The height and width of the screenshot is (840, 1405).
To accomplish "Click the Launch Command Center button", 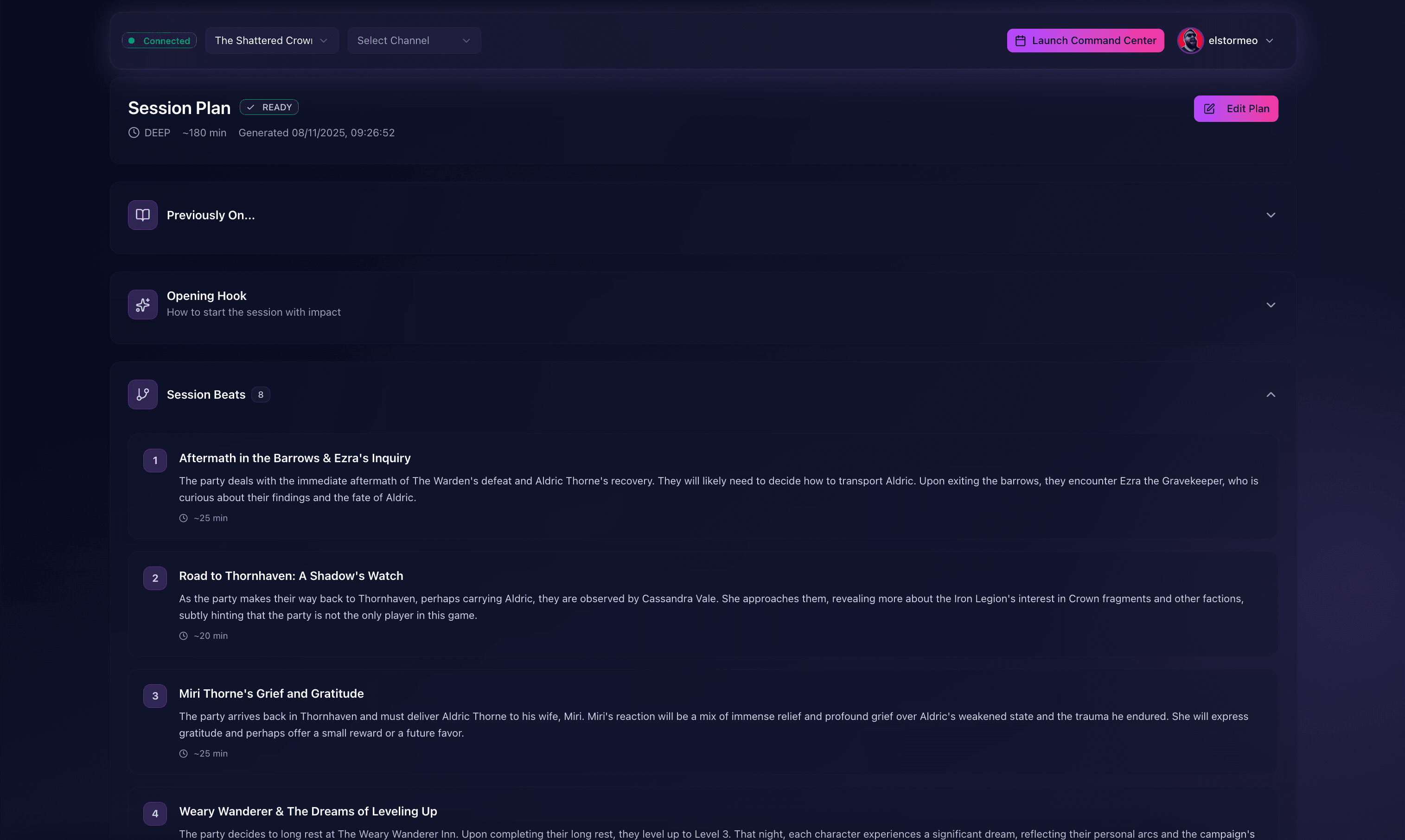I will pyautogui.click(x=1085, y=41).
